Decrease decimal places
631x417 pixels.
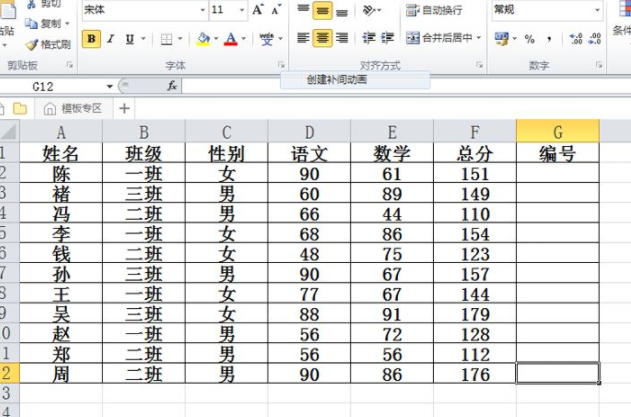(x=594, y=39)
